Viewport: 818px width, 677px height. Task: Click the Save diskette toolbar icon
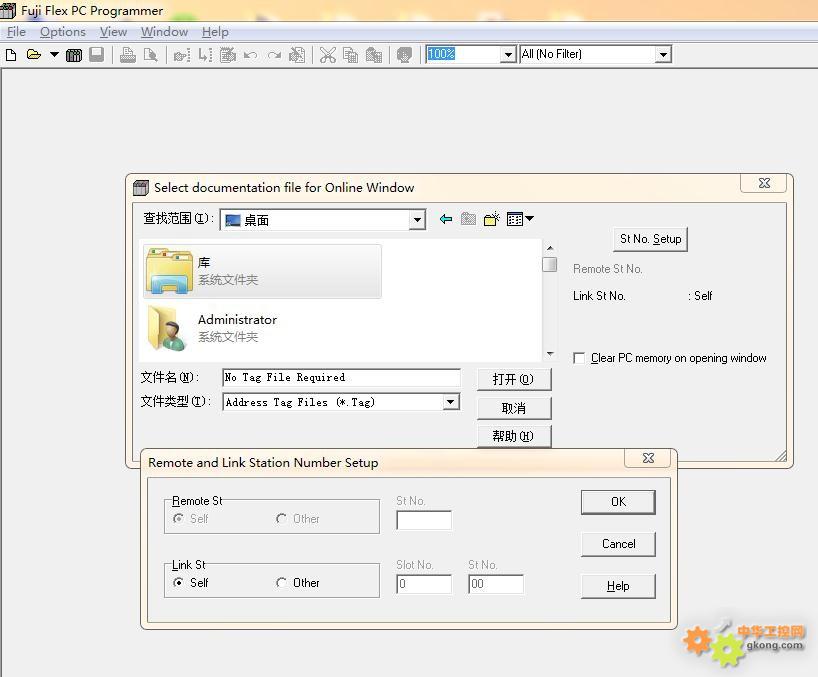97,55
